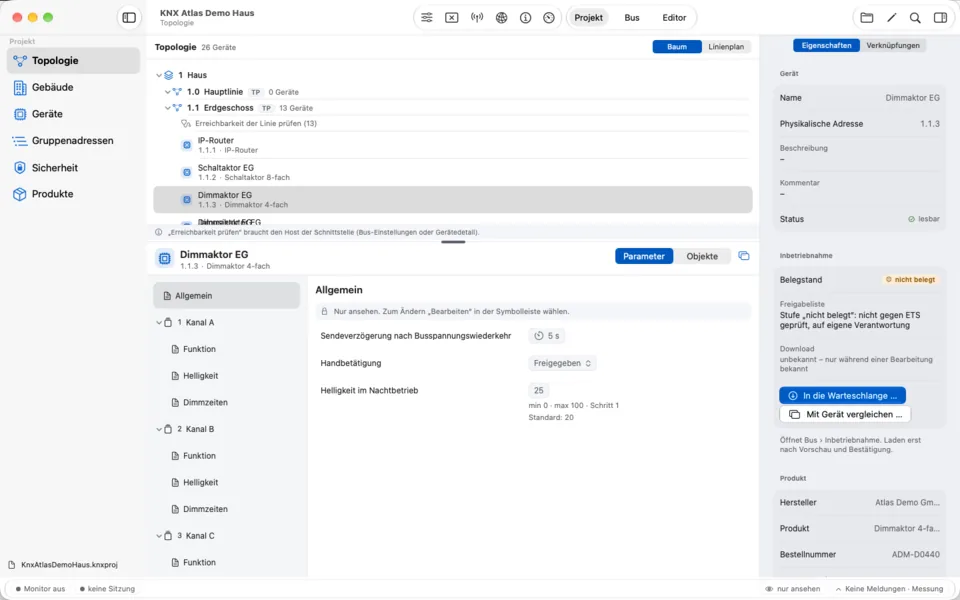Click the chip icon in the Dimmaktor EG header
Viewport: 960px width, 600px height.
click(x=164, y=258)
